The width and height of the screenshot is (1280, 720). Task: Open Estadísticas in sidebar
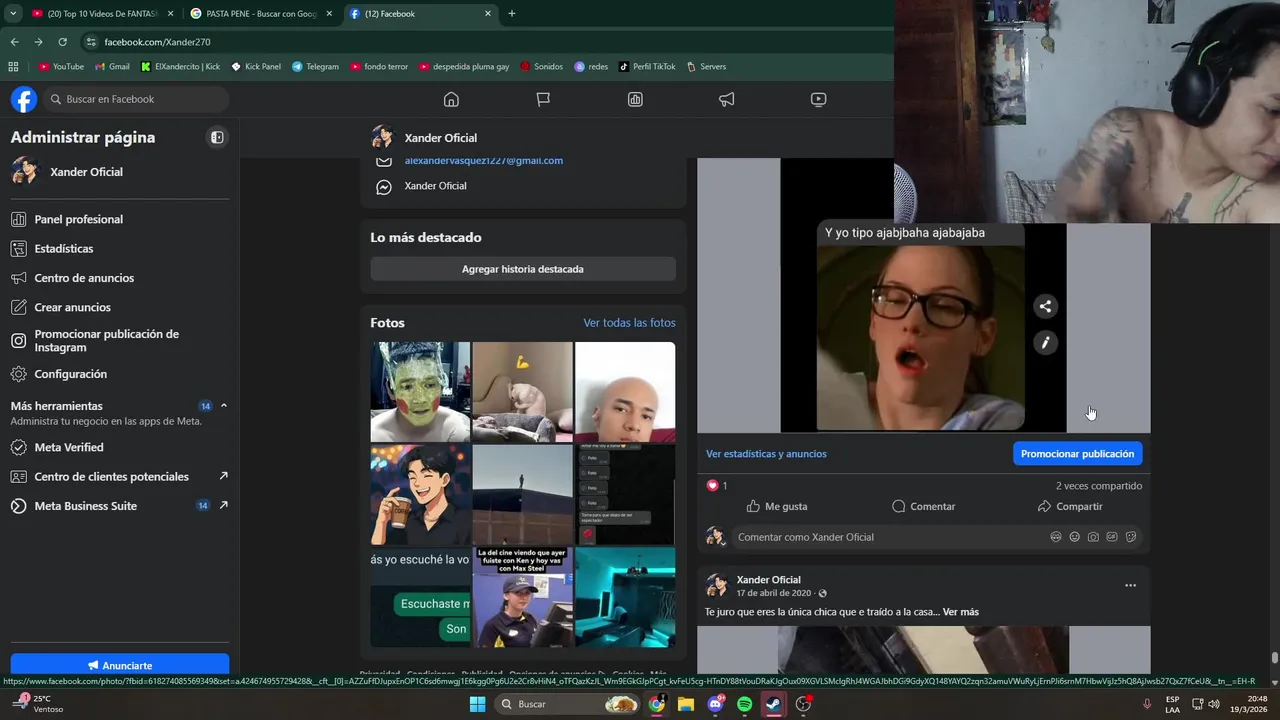click(x=120, y=248)
